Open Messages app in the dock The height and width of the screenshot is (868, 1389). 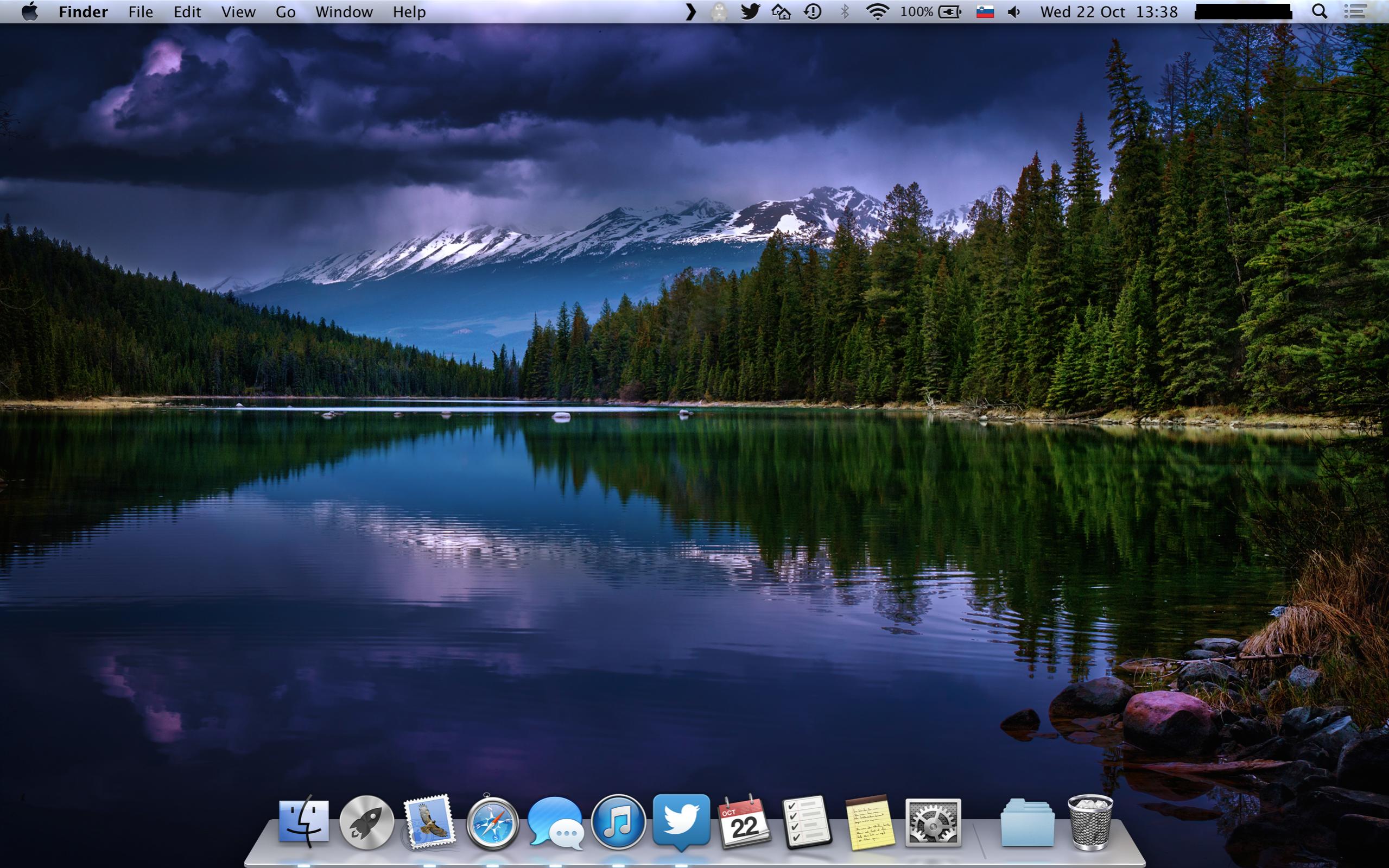(x=555, y=823)
